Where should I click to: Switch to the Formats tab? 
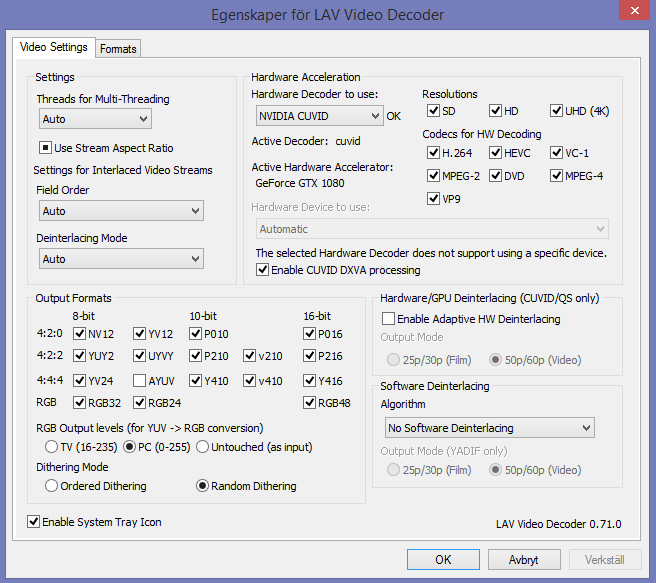118,49
